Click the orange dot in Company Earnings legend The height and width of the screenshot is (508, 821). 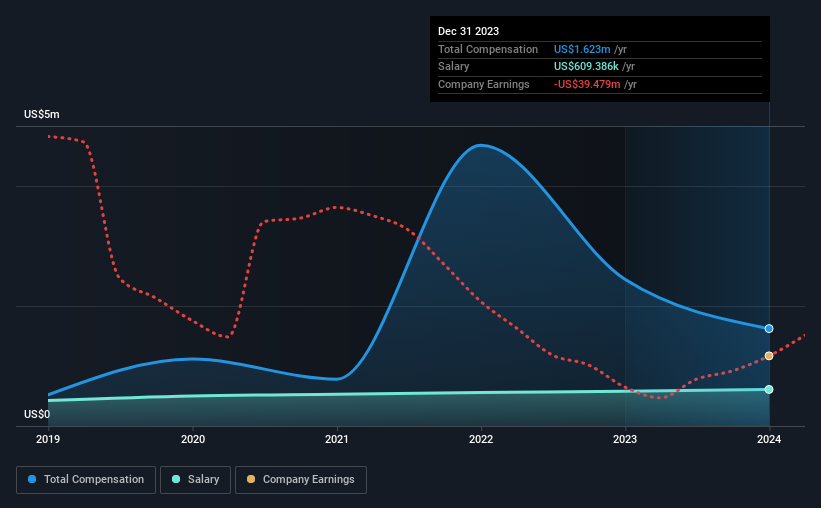click(251, 479)
